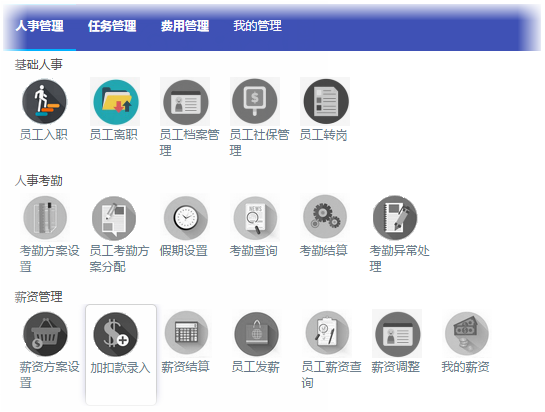Image resolution: width=545 pixels, height=412 pixels.
Task: Open the 员工转岗 document icon
Action: [326, 101]
